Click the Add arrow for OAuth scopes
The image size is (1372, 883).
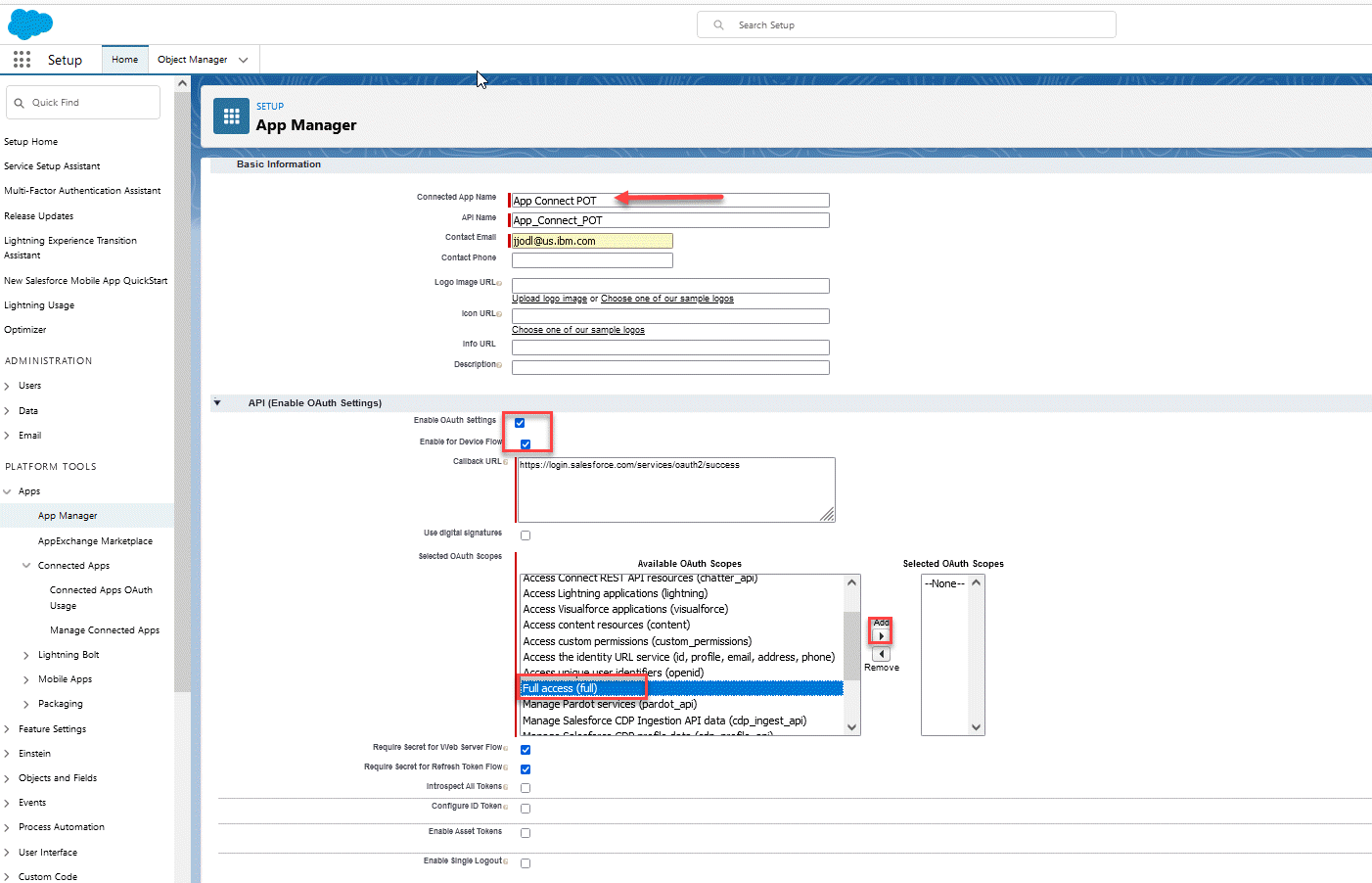881,636
